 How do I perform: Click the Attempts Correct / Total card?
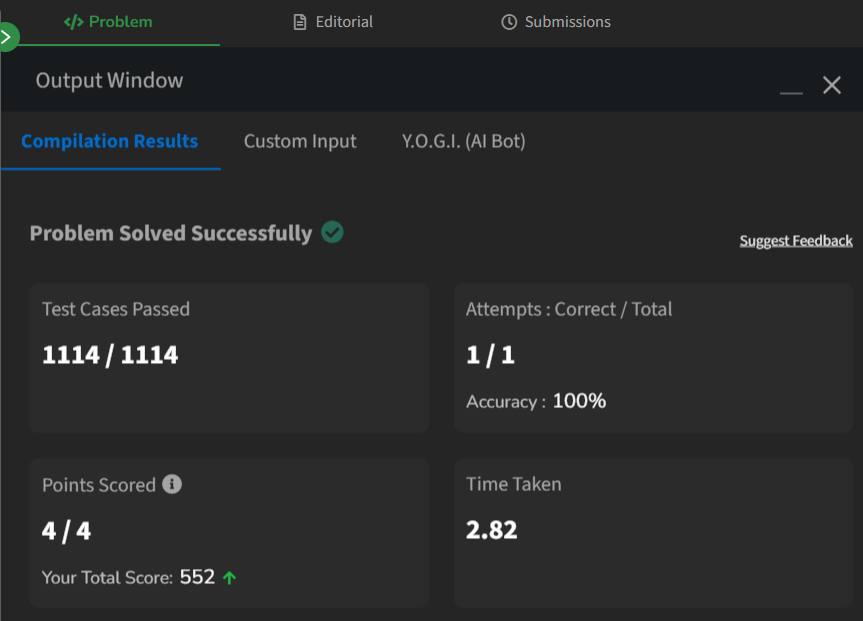coord(653,358)
